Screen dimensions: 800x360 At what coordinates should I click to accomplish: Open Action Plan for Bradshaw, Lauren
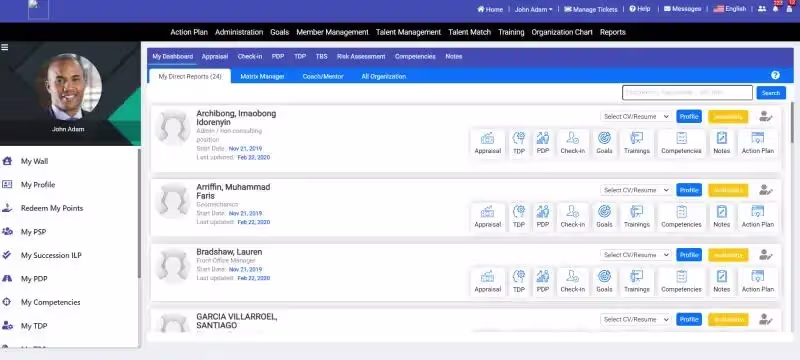pos(758,281)
